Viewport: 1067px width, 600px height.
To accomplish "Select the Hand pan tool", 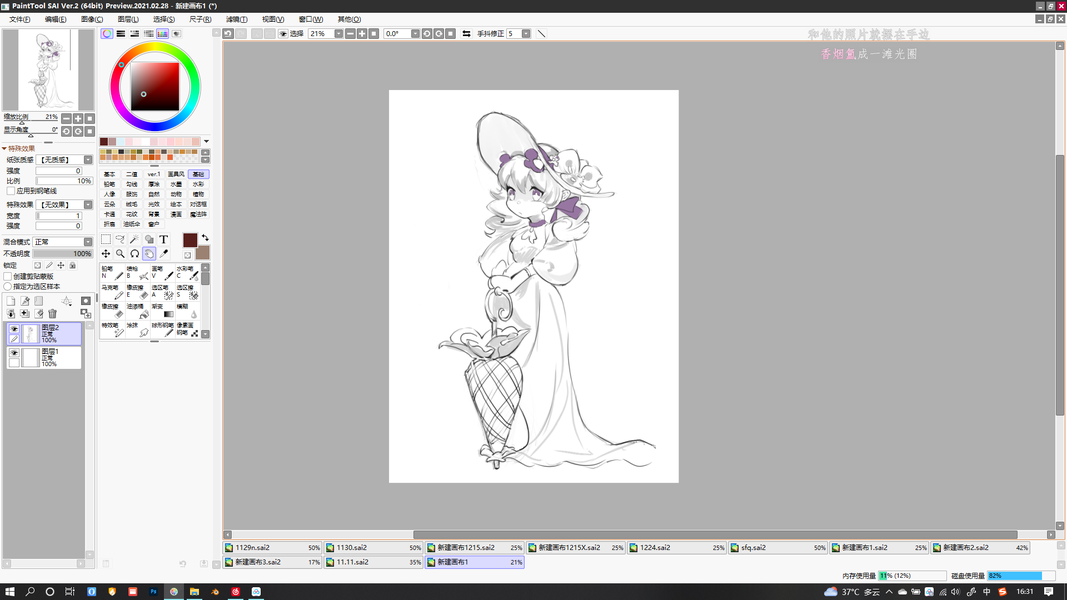I will (x=149, y=254).
